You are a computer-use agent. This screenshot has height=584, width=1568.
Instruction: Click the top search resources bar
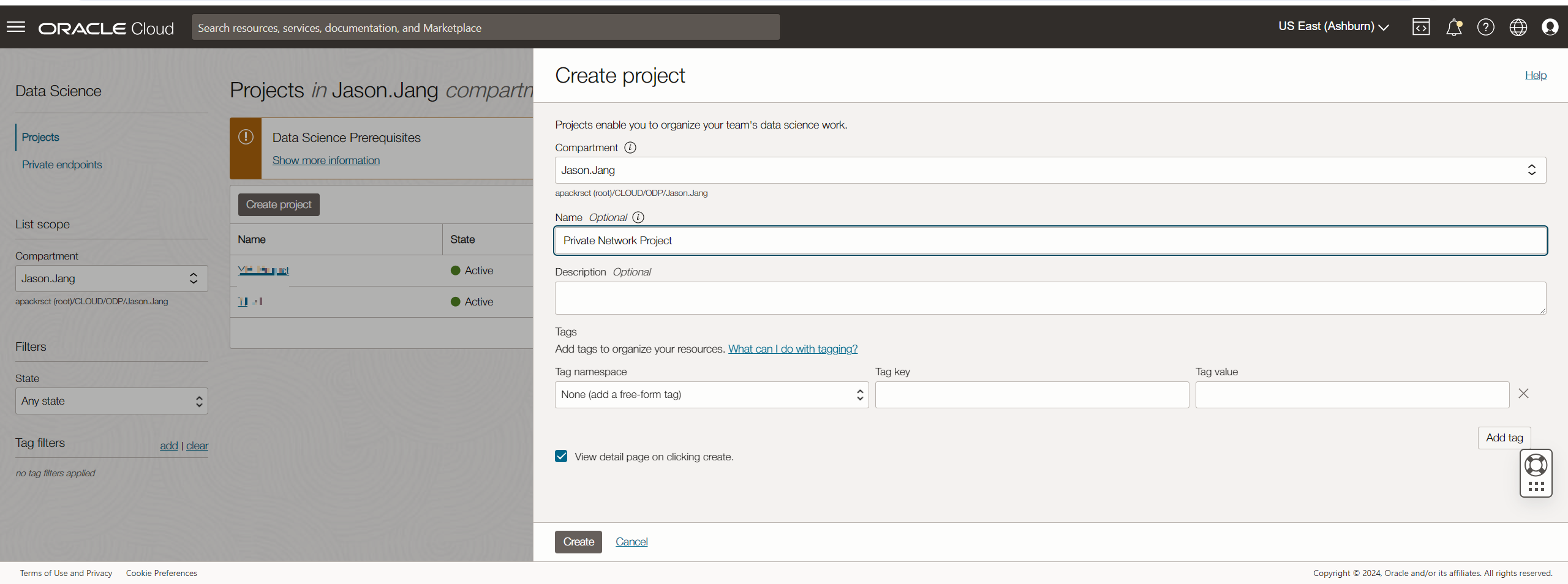pos(486,28)
